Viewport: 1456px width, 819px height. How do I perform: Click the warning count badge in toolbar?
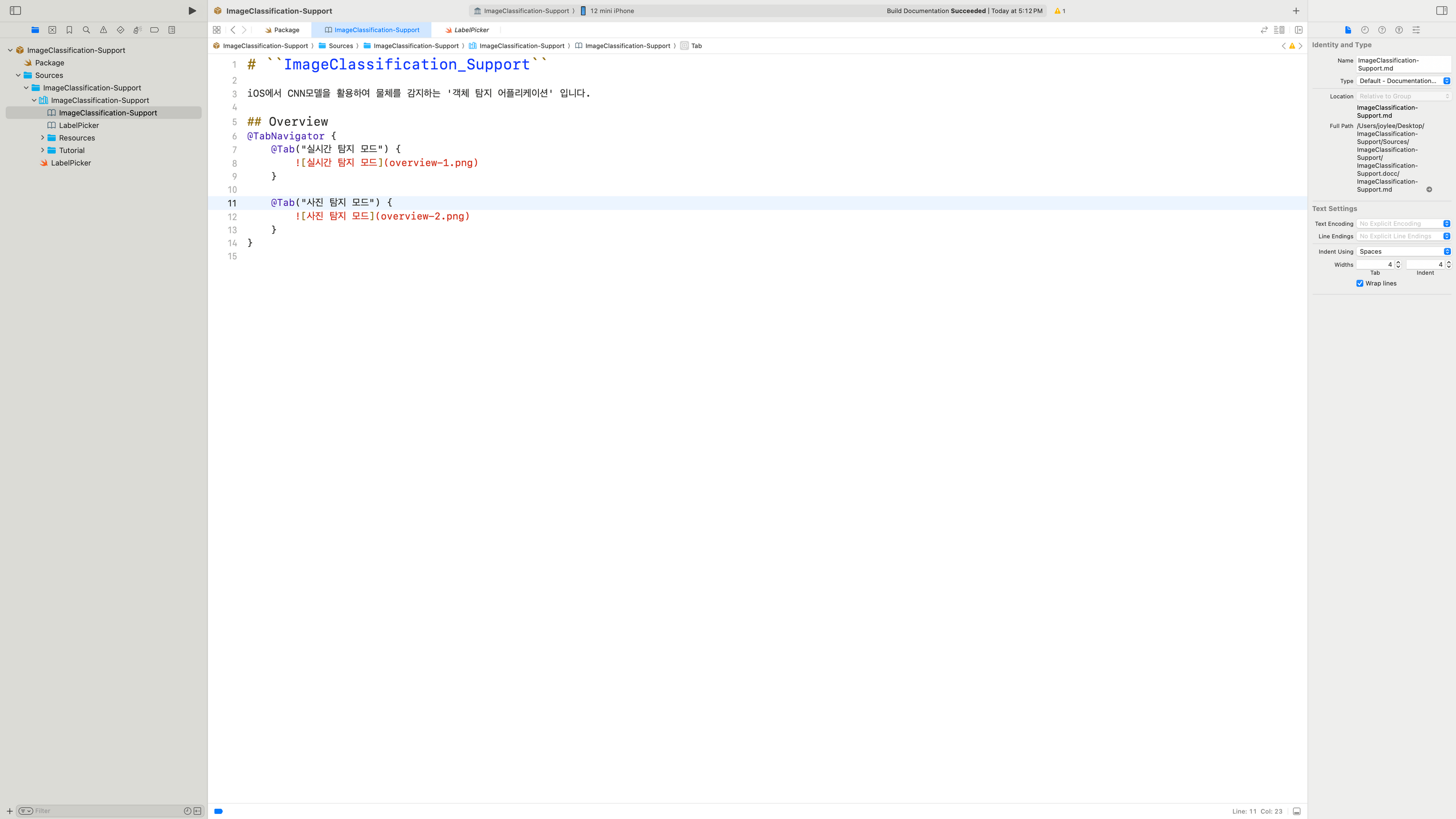pos(1060,11)
